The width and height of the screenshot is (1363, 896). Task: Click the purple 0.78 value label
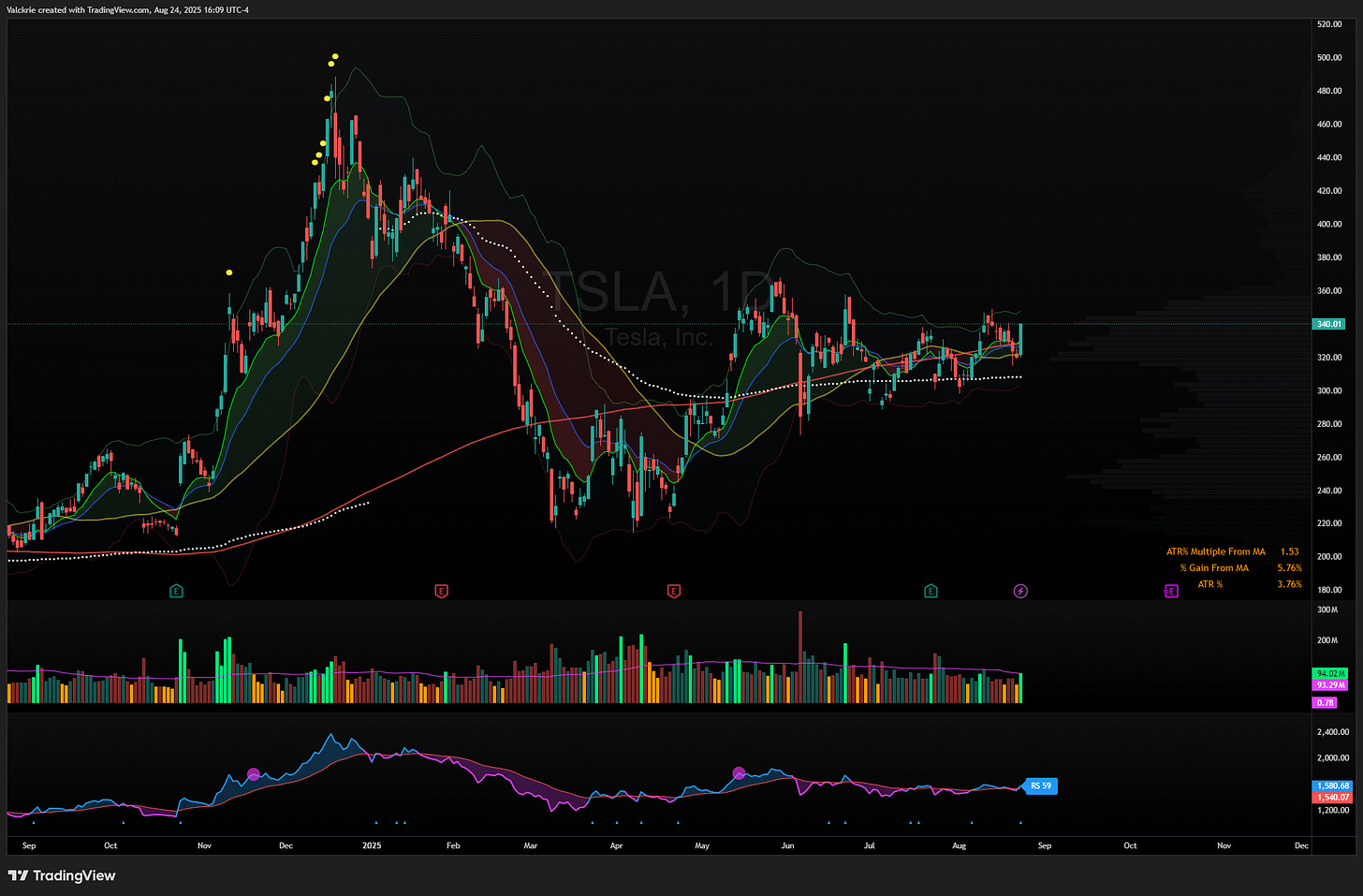[1325, 702]
